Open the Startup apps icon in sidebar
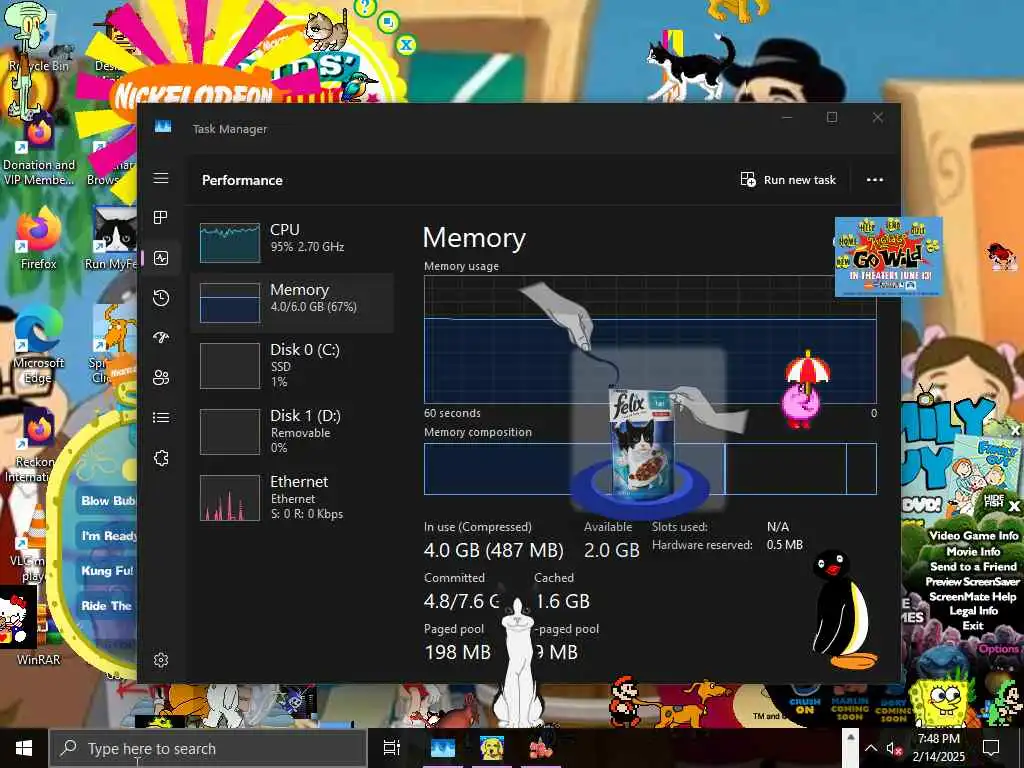1024x768 pixels. point(161,338)
